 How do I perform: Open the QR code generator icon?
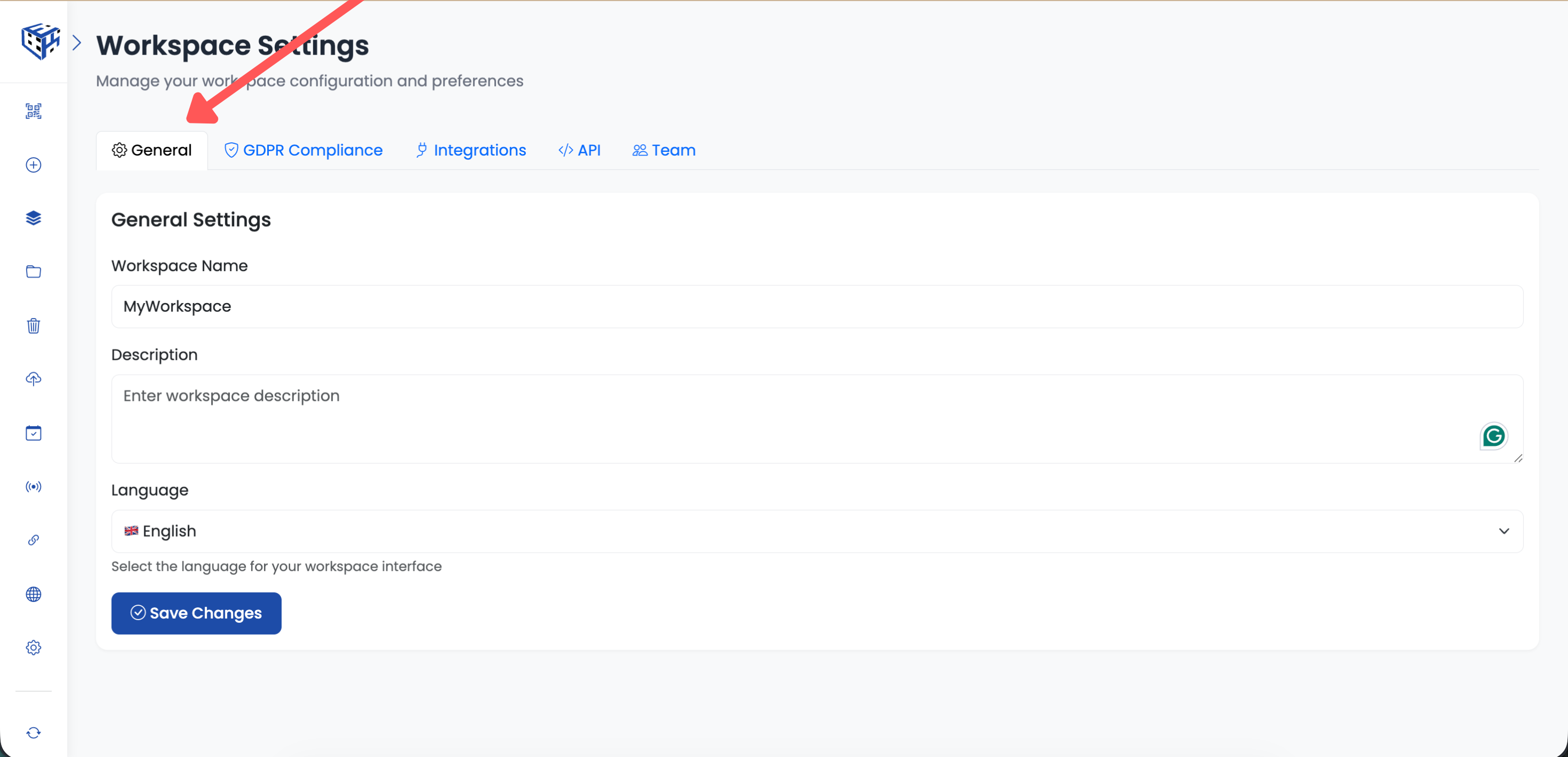tap(34, 111)
